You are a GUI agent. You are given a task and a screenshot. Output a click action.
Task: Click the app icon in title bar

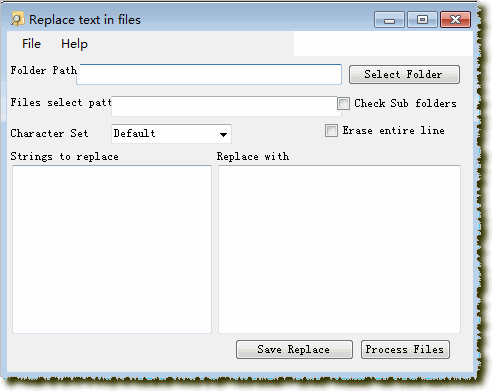pyautogui.click(x=17, y=19)
